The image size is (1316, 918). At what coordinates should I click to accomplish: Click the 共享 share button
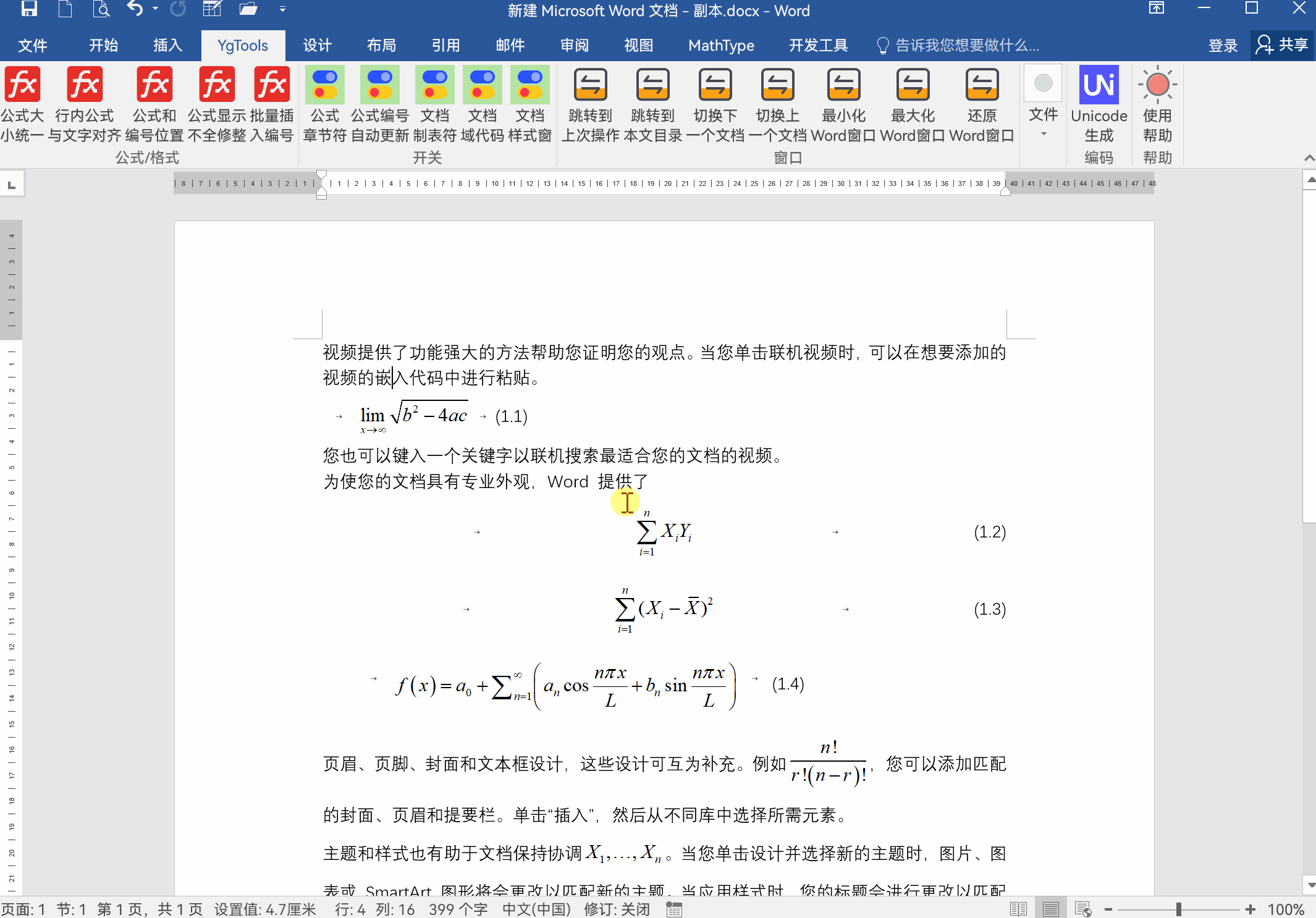coord(1283,45)
